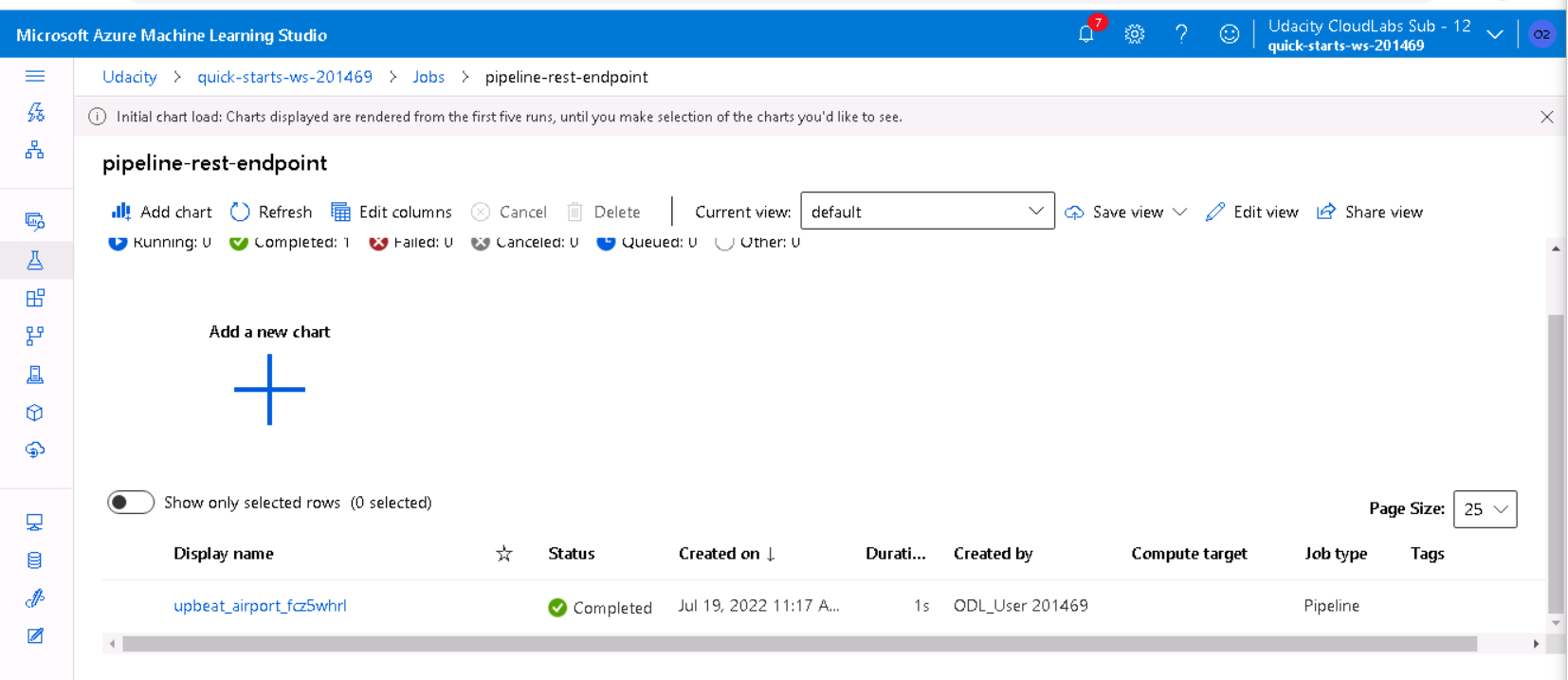
Task: Sort by Status column header
Action: click(x=572, y=553)
